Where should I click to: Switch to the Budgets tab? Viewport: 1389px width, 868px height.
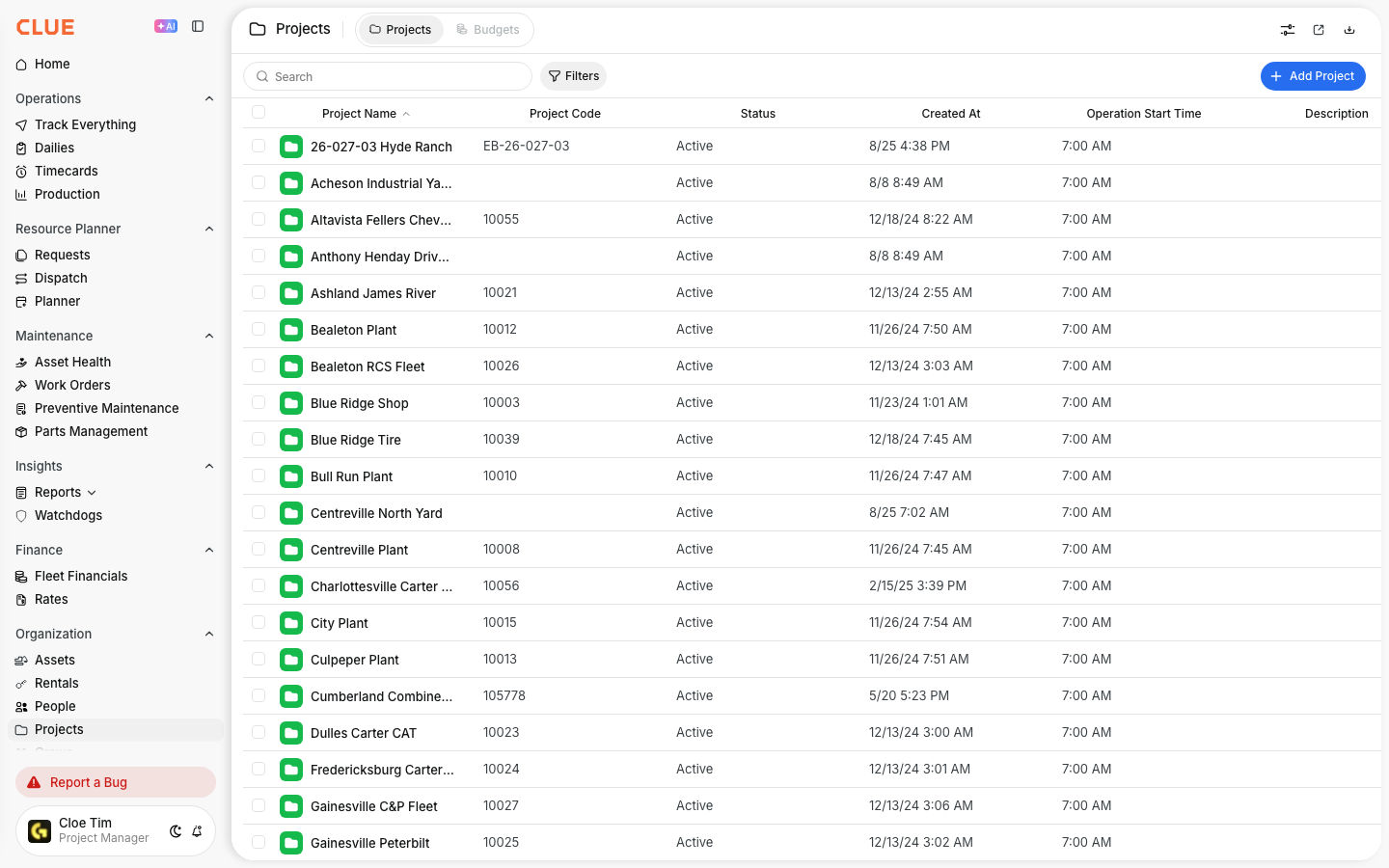(x=488, y=30)
